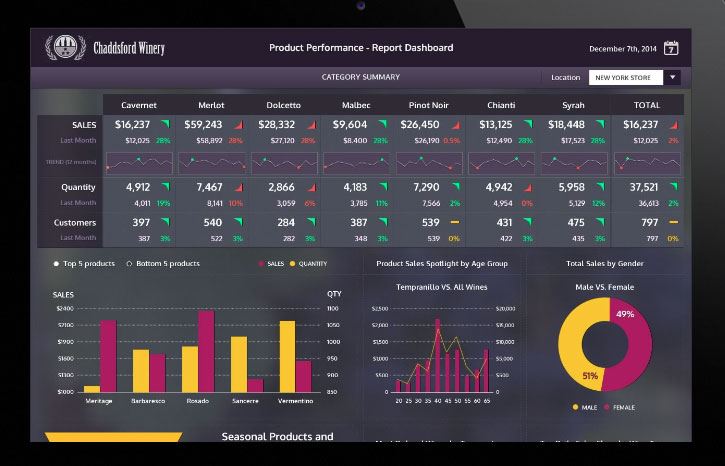Click the Meritage magenta sales bar
This screenshot has width=725, height=466.
click(x=108, y=356)
